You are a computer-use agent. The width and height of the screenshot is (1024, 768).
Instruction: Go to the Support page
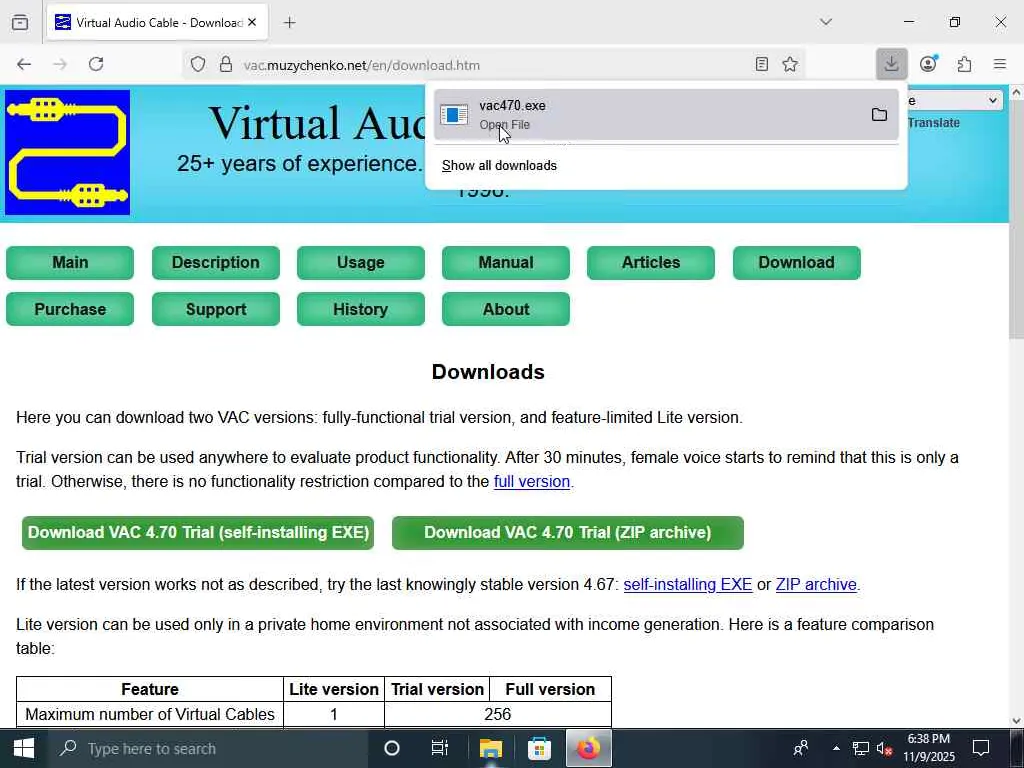[216, 309]
